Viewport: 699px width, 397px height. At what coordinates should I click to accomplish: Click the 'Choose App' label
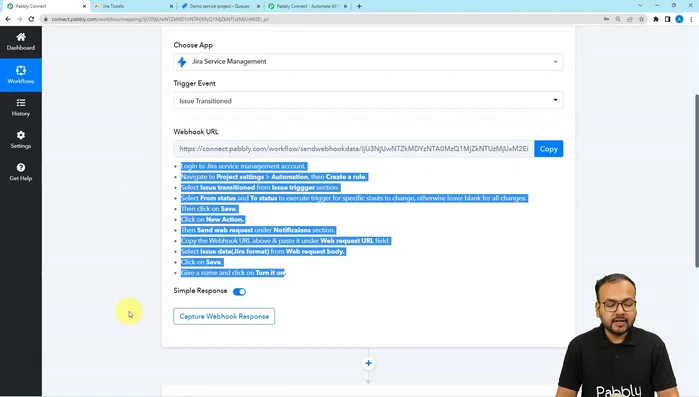(193, 45)
